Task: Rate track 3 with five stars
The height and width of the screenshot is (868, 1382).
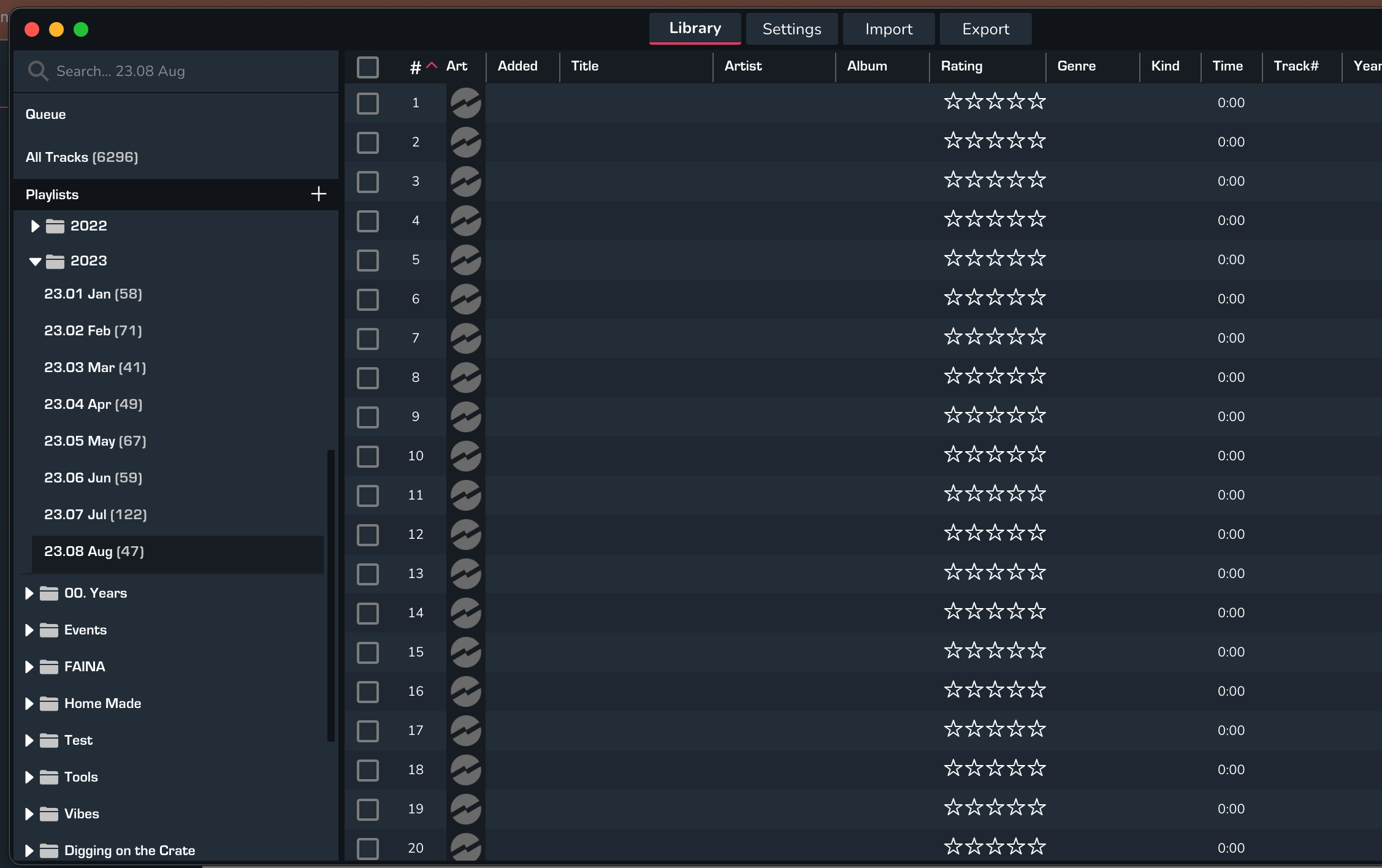Action: pos(1037,180)
